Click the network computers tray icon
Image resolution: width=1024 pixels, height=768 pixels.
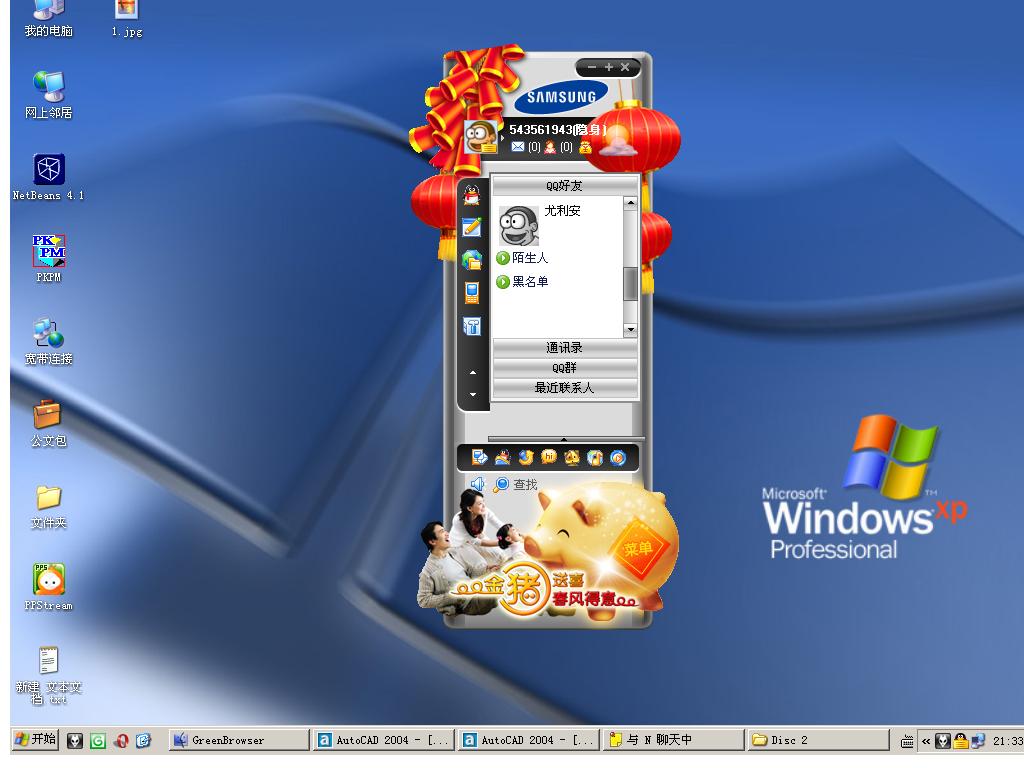(978, 741)
